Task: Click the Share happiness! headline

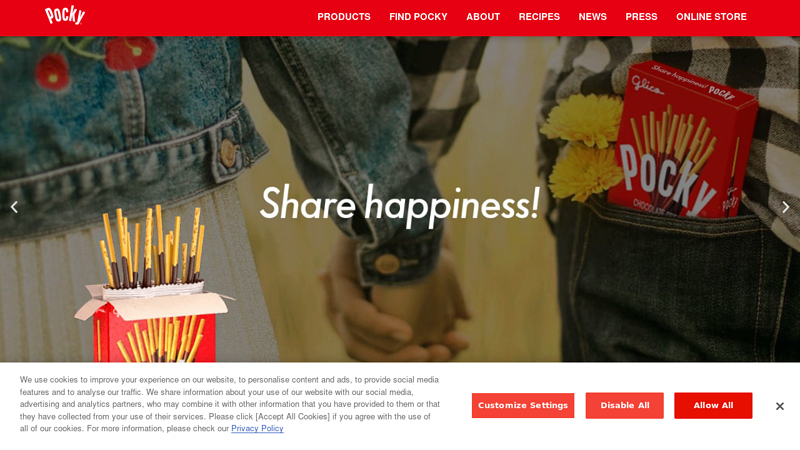Action: click(x=399, y=205)
